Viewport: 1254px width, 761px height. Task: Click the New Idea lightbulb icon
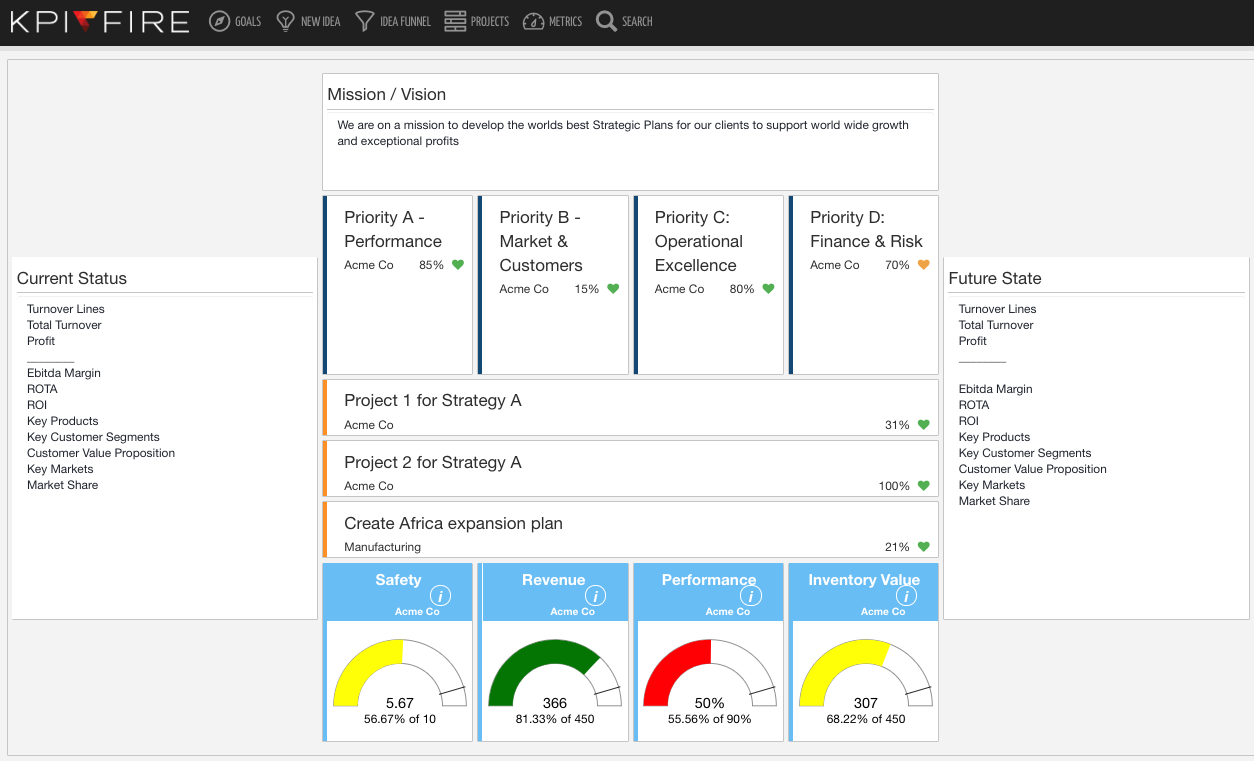click(x=286, y=21)
